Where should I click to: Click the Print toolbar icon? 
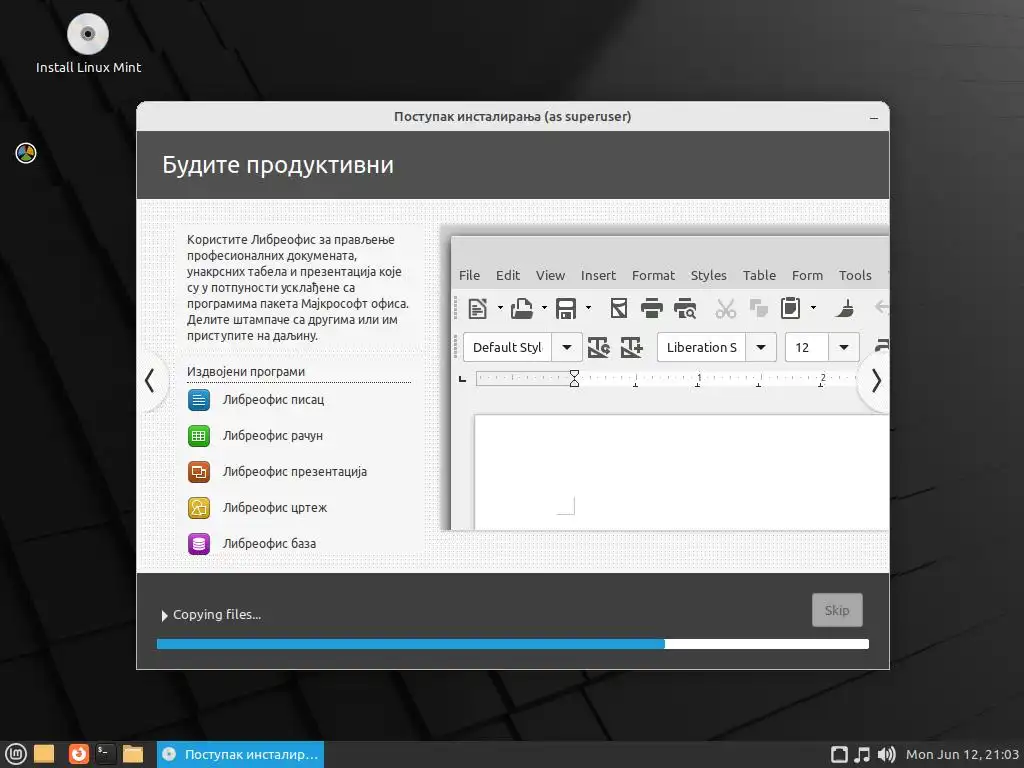(651, 308)
